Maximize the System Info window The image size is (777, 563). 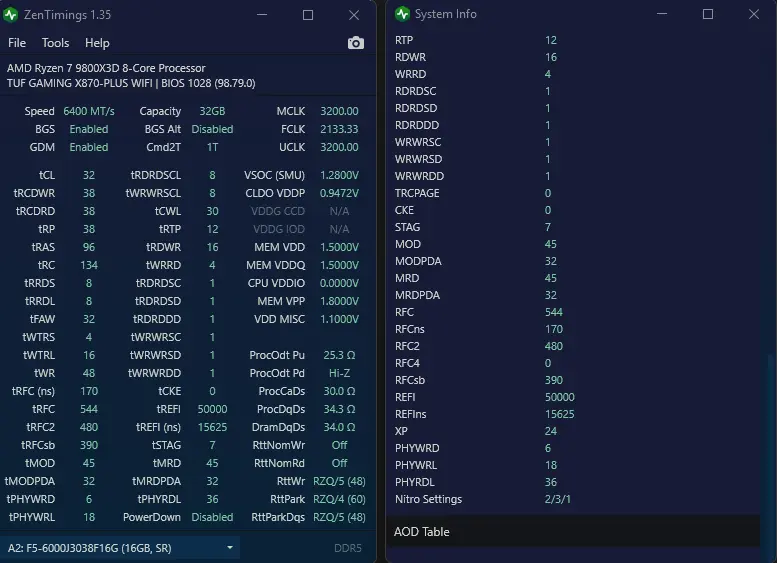(x=708, y=14)
